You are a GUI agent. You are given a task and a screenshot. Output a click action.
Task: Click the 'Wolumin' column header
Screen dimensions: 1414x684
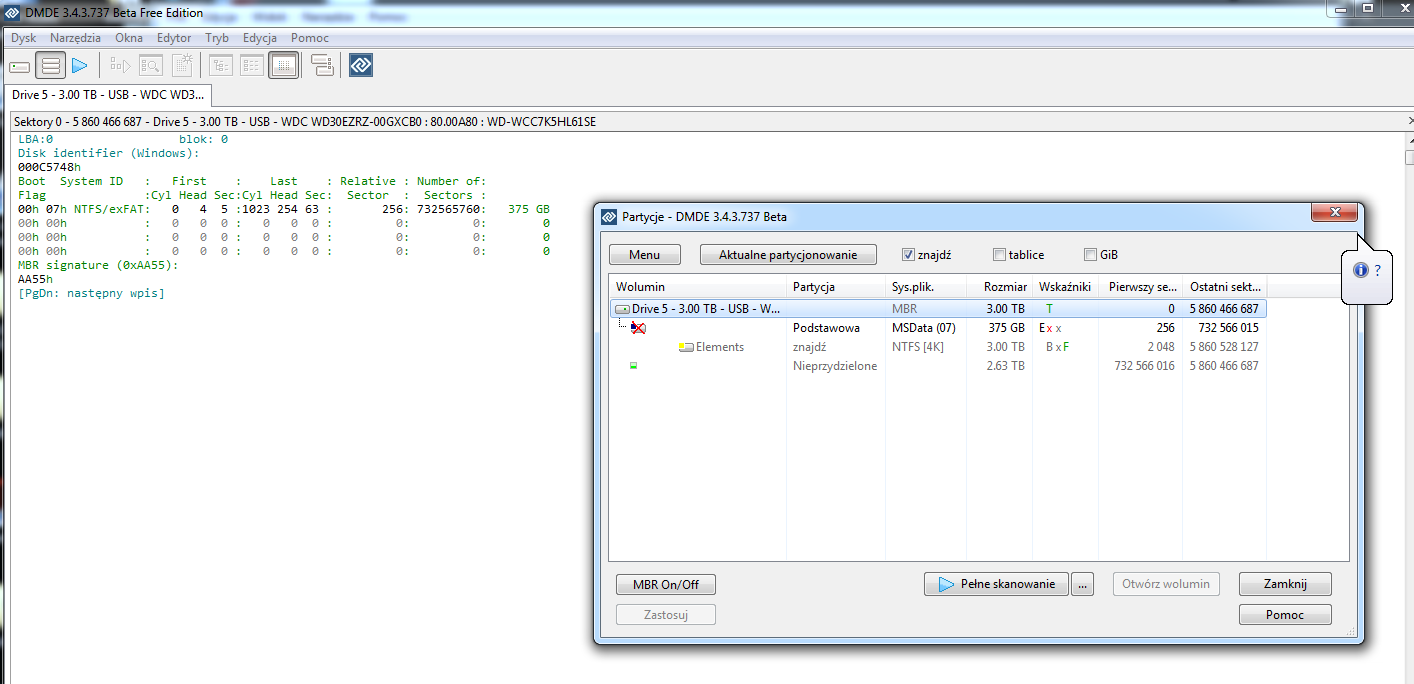(x=697, y=287)
